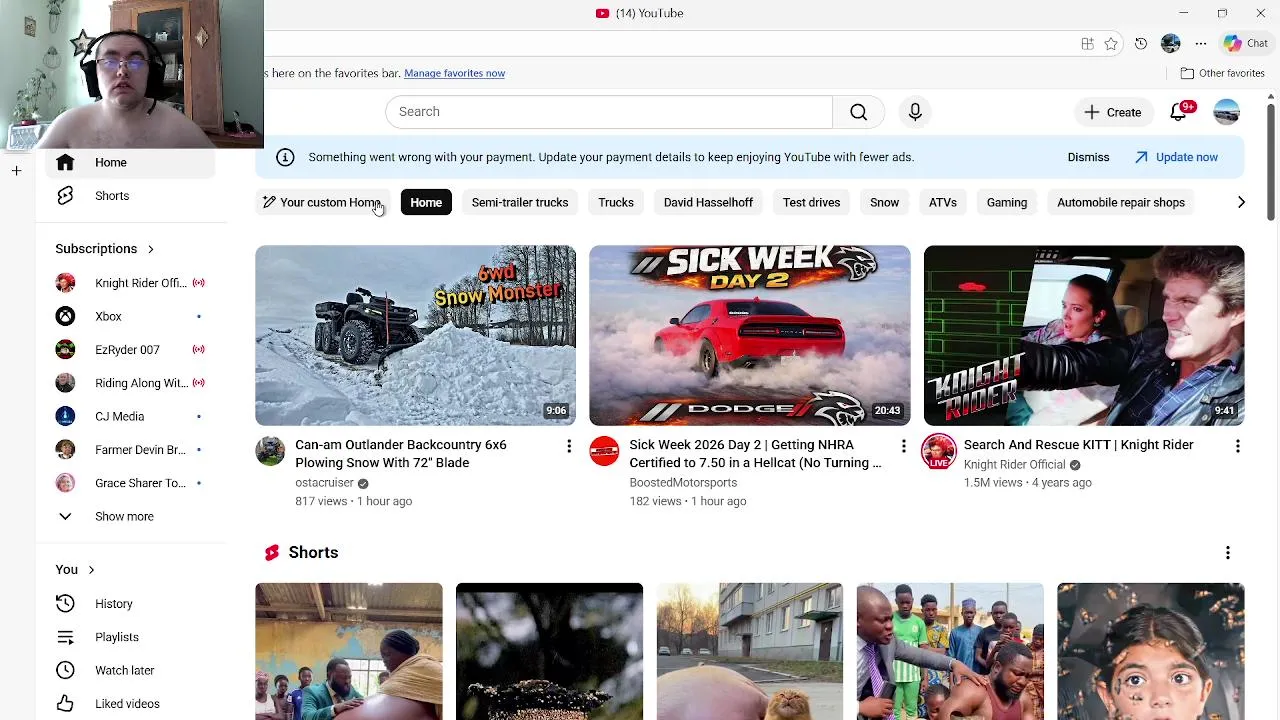The image size is (1280, 720).
Task: Select Automobile repair shops chip
Action: 1121,203
